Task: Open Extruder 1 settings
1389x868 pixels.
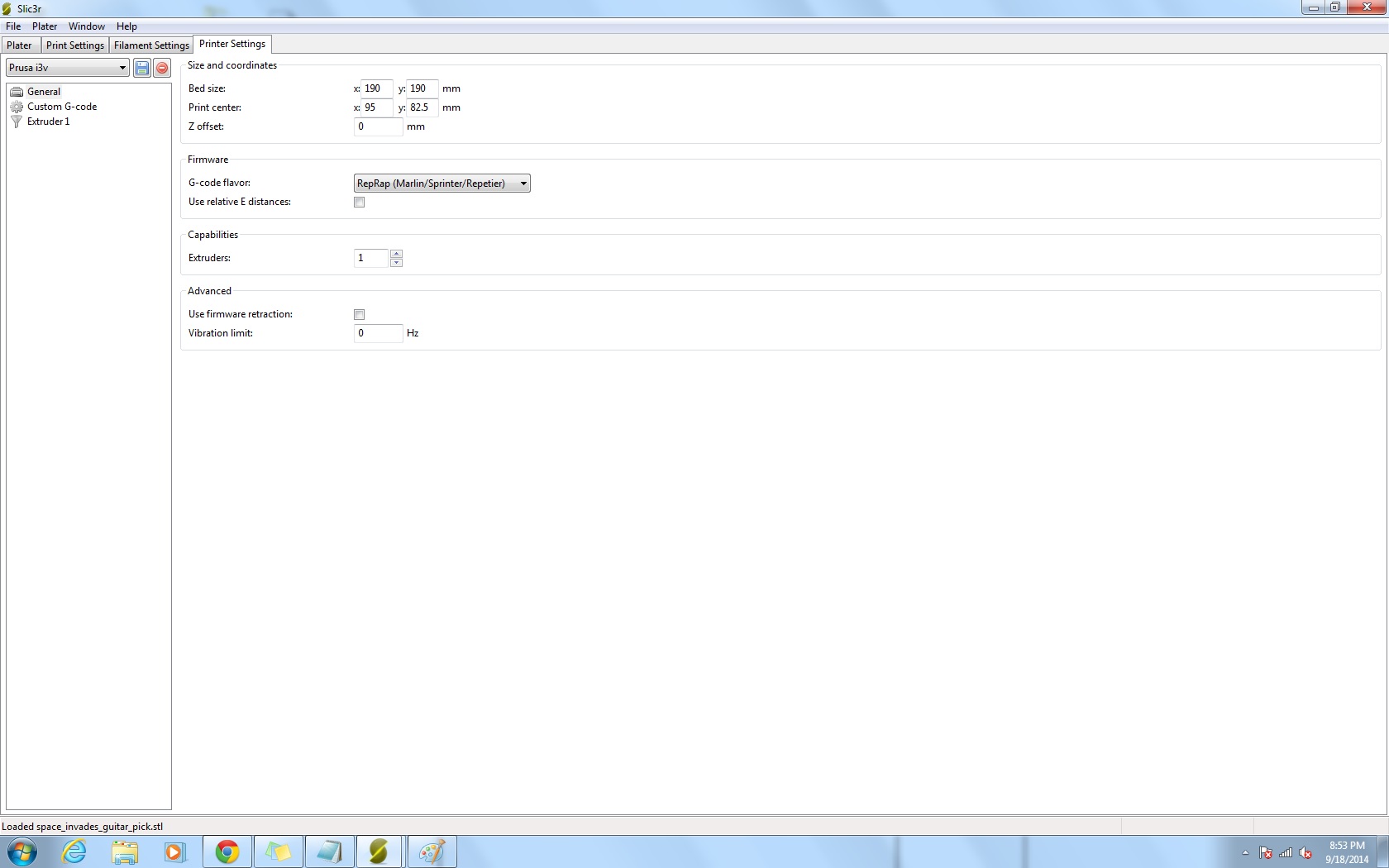Action: (x=48, y=122)
